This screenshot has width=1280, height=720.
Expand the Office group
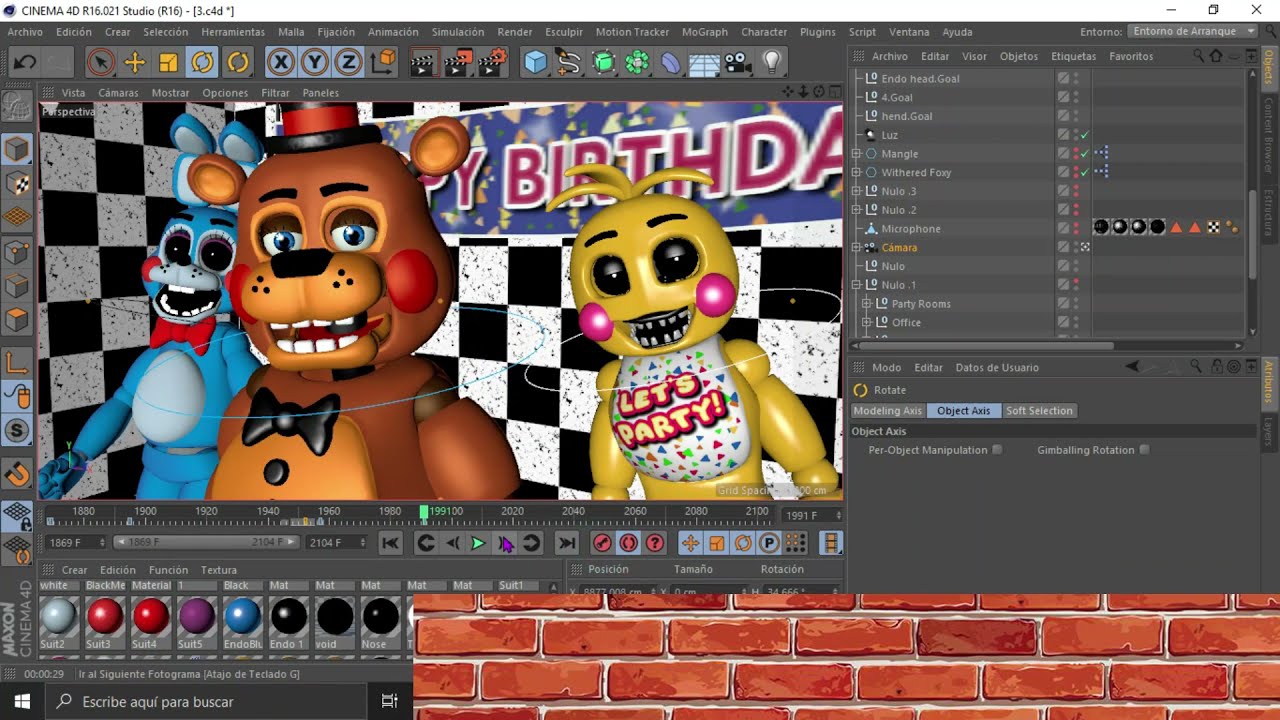[867, 323]
